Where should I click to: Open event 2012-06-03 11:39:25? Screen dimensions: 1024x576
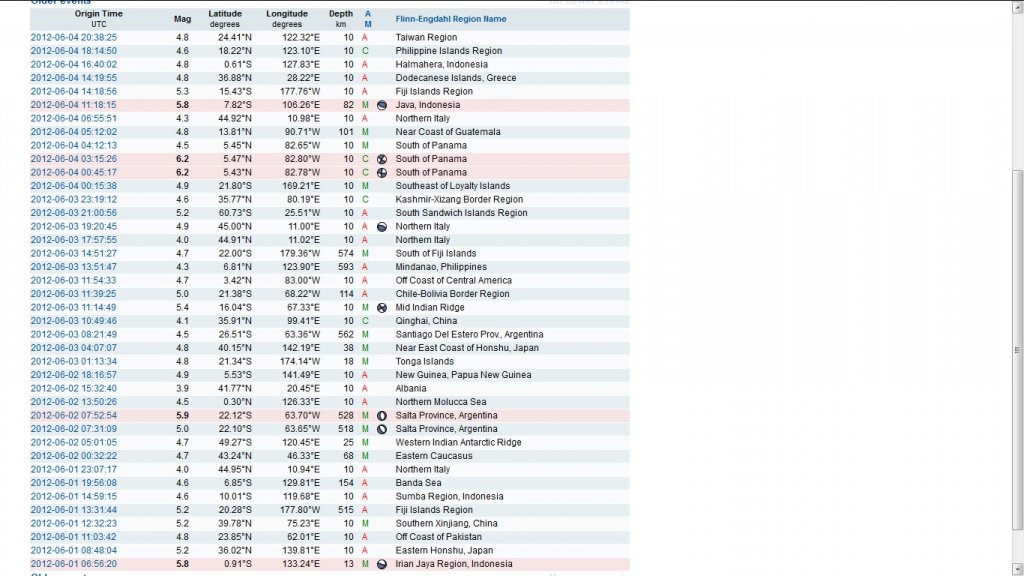click(x=74, y=294)
